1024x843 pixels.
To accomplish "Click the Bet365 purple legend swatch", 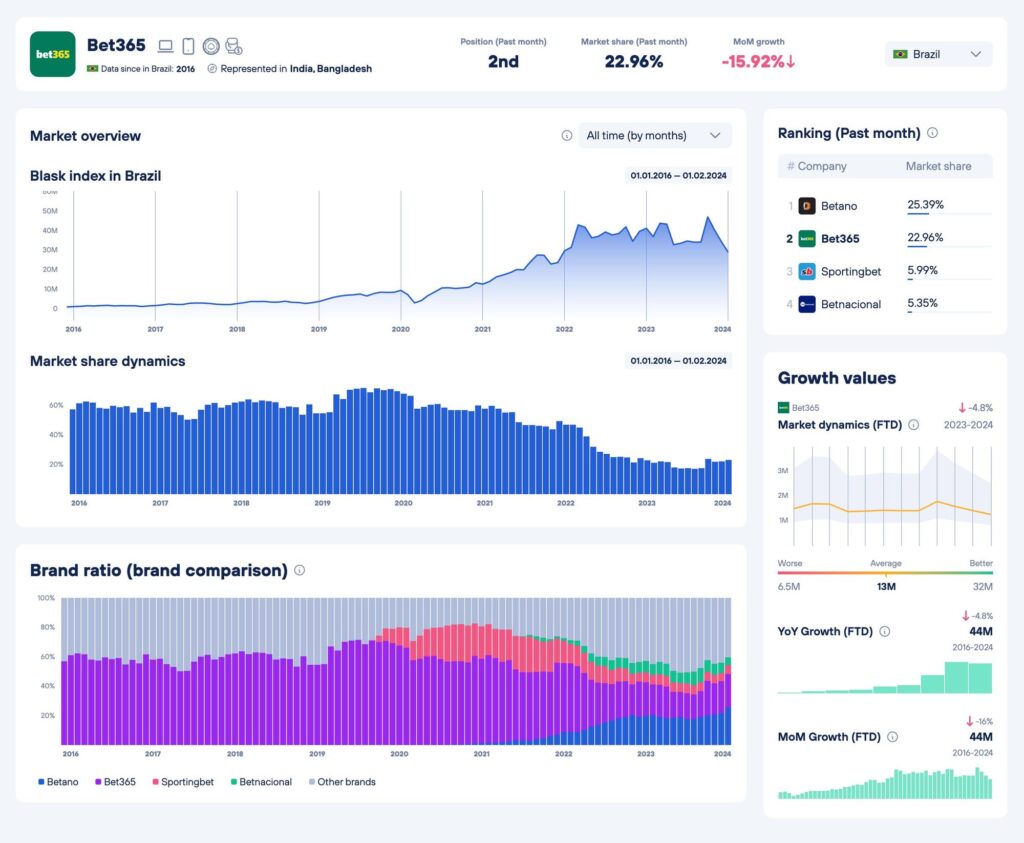I will coord(98,782).
